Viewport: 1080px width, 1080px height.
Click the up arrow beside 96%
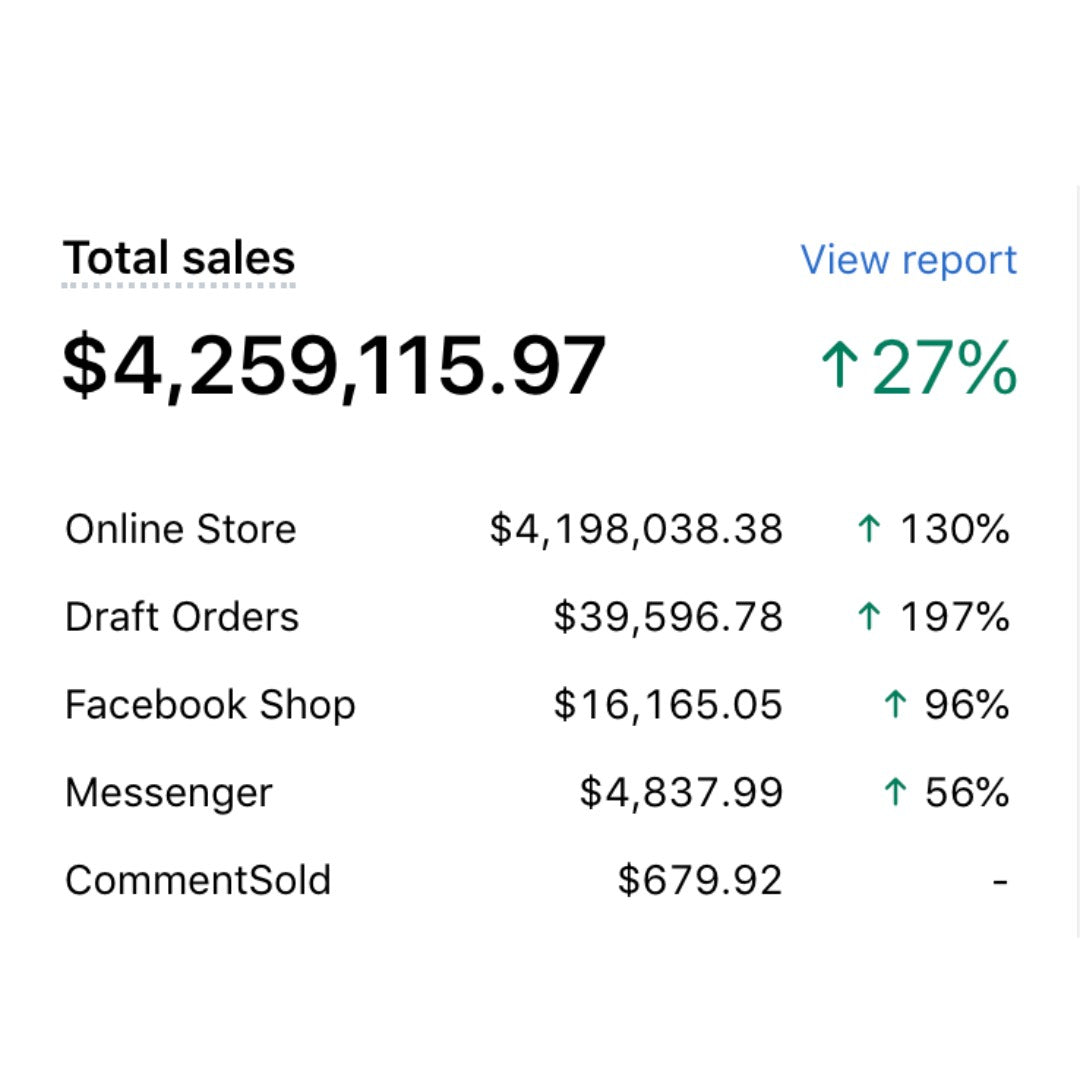click(x=895, y=705)
